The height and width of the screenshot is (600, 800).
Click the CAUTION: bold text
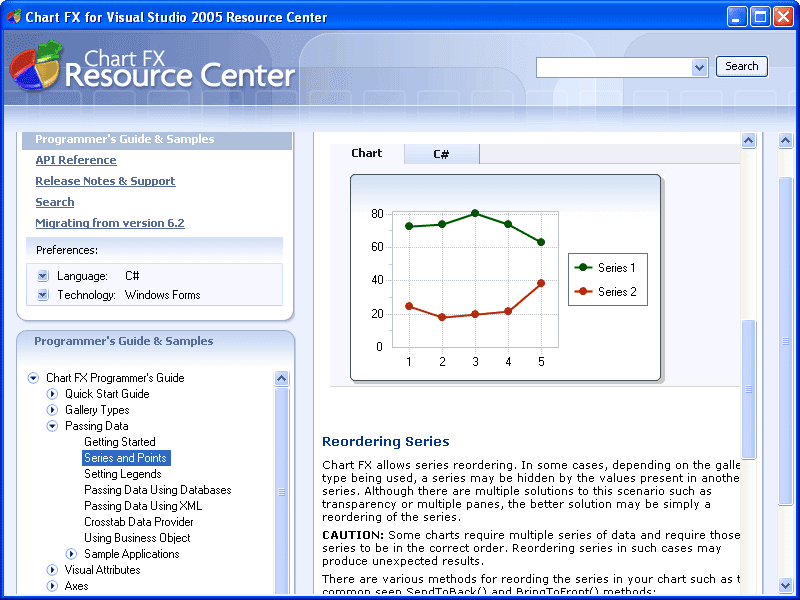coord(353,535)
